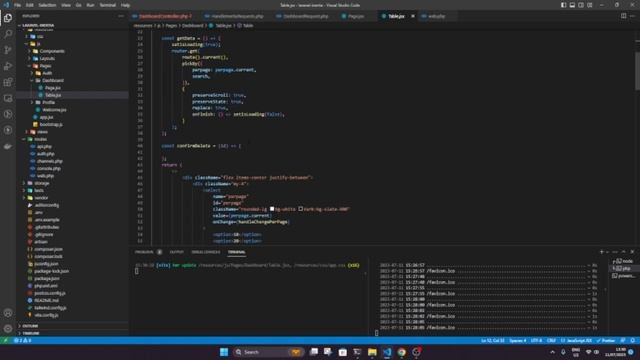Open the Search view in activity bar
This screenshot has width=640, height=360.
pos(8,34)
